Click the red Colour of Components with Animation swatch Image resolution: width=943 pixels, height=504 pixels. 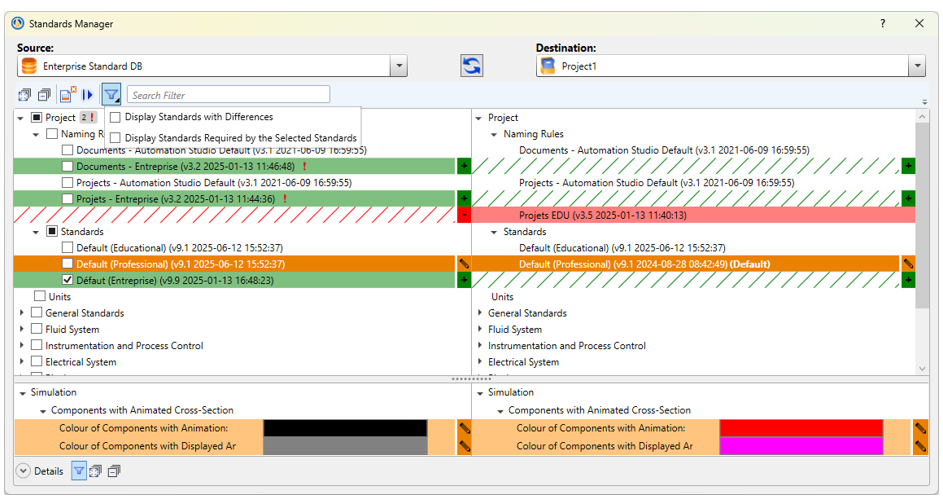tap(800, 428)
